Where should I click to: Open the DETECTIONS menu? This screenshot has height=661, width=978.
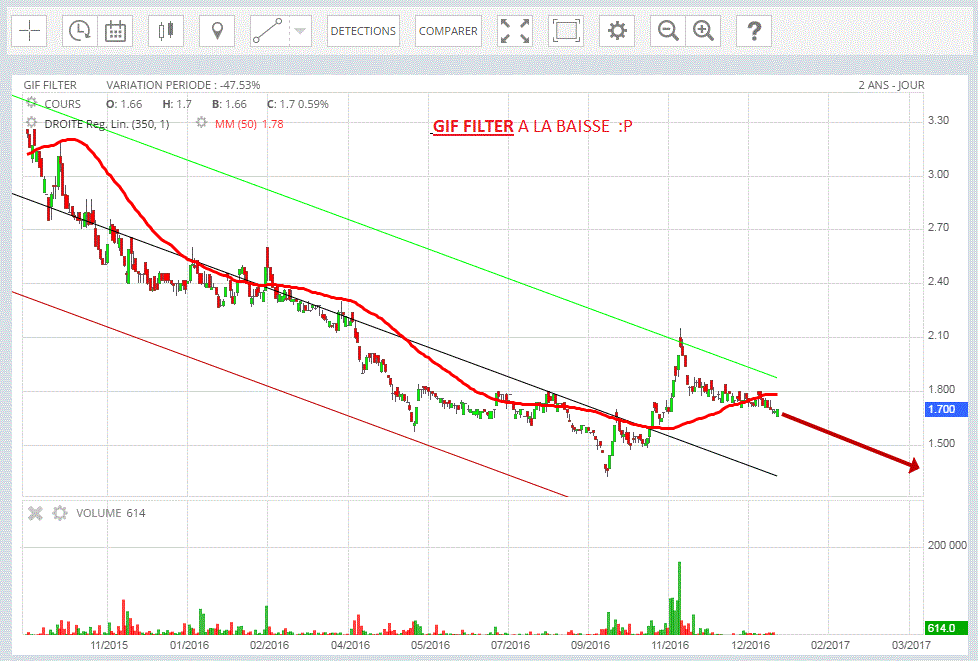pyautogui.click(x=363, y=31)
